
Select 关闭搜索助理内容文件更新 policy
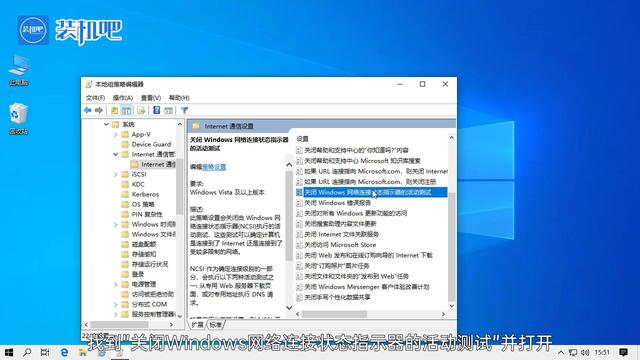336,224
